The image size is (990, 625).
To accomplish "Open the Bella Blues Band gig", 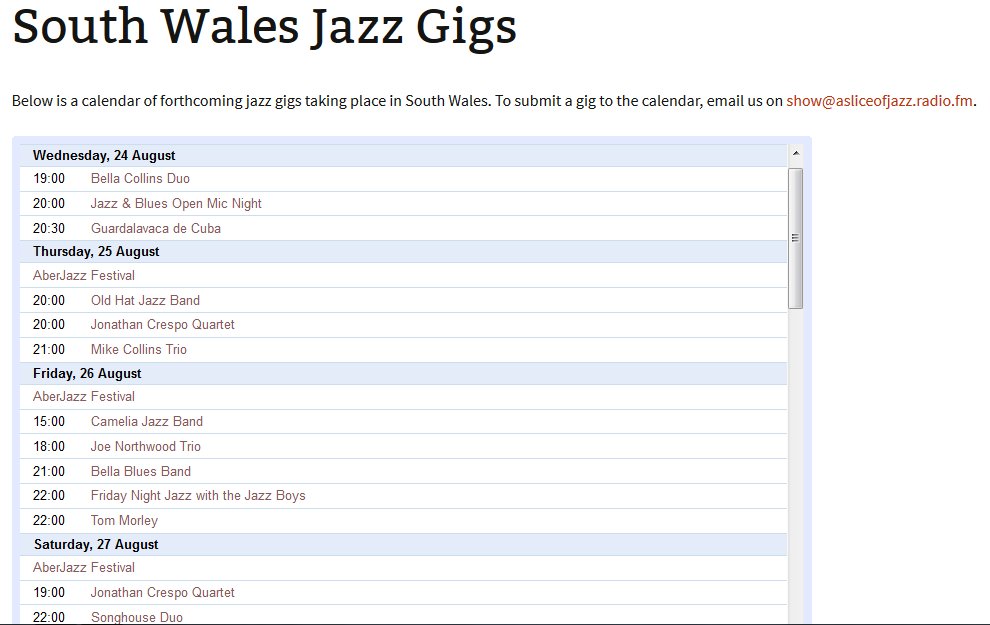I will [x=141, y=472].
